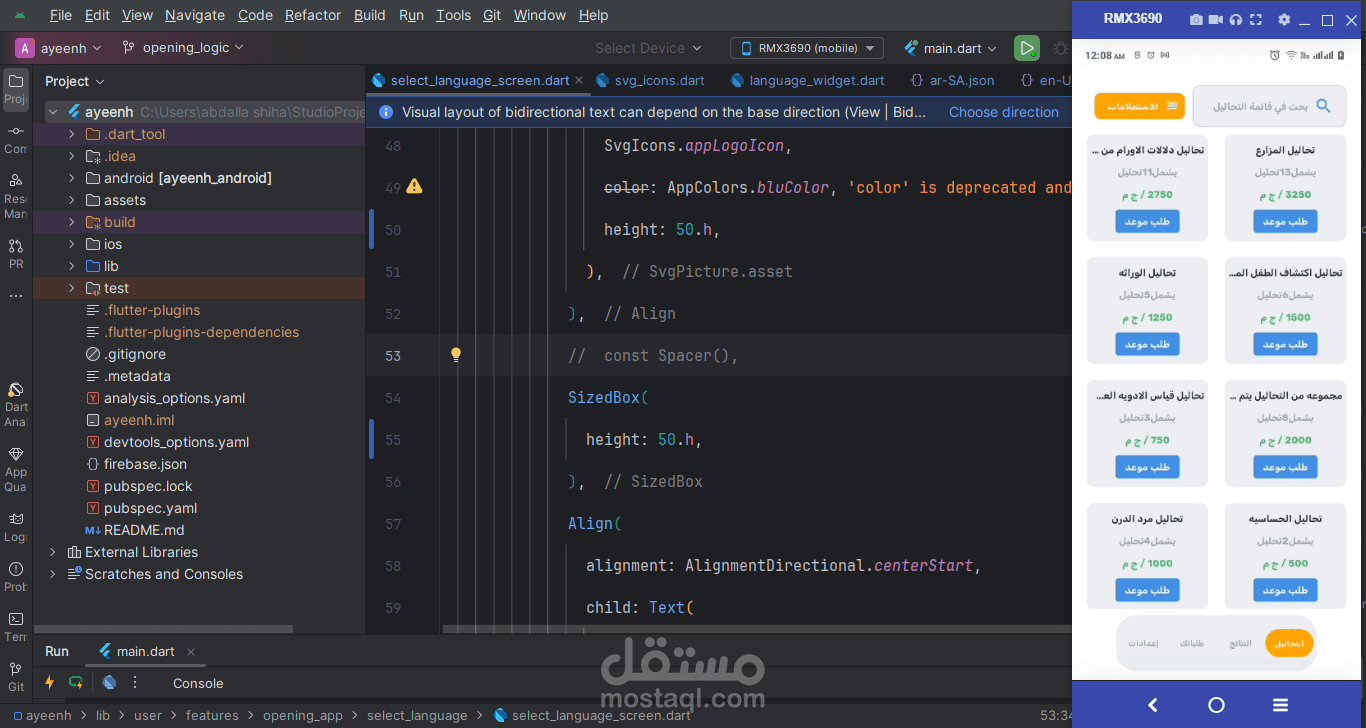The width and height of the screenshot is (1366, 728).
Task: Book appointment on تحاليل الحساسيه card
Action: click(x=1285, y=590)
